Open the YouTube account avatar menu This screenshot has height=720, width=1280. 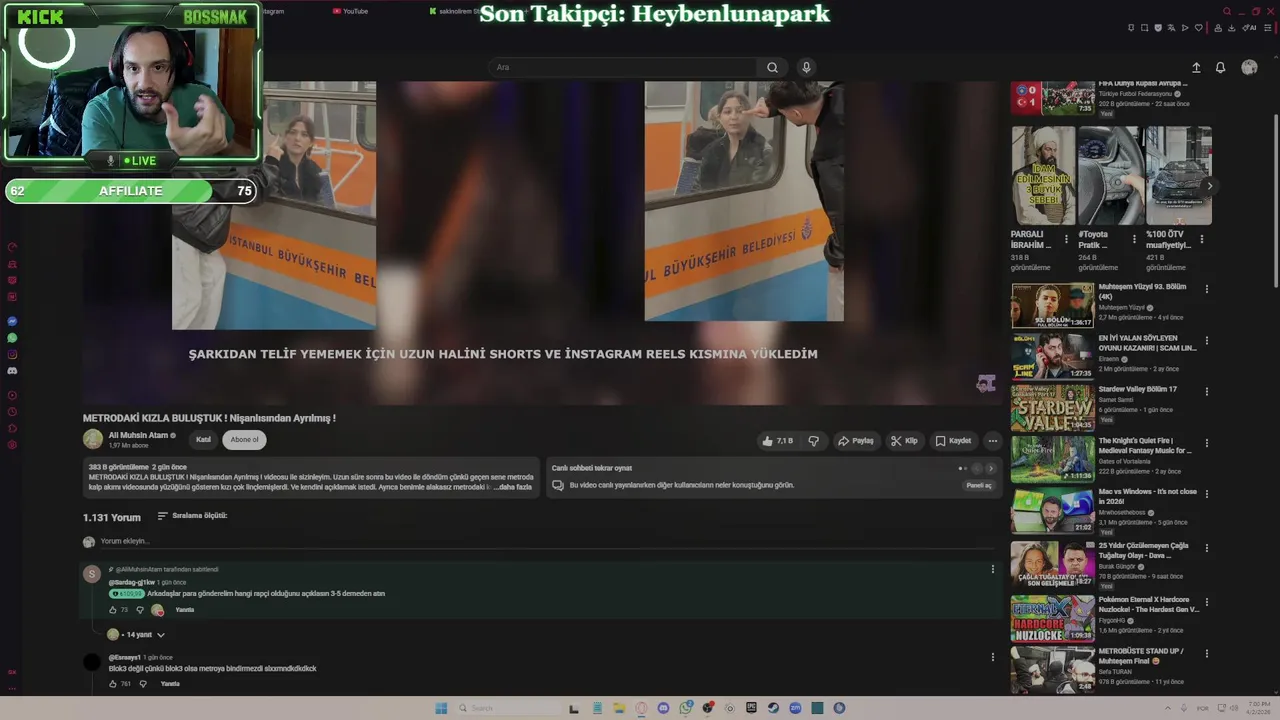coord(1249,67)
